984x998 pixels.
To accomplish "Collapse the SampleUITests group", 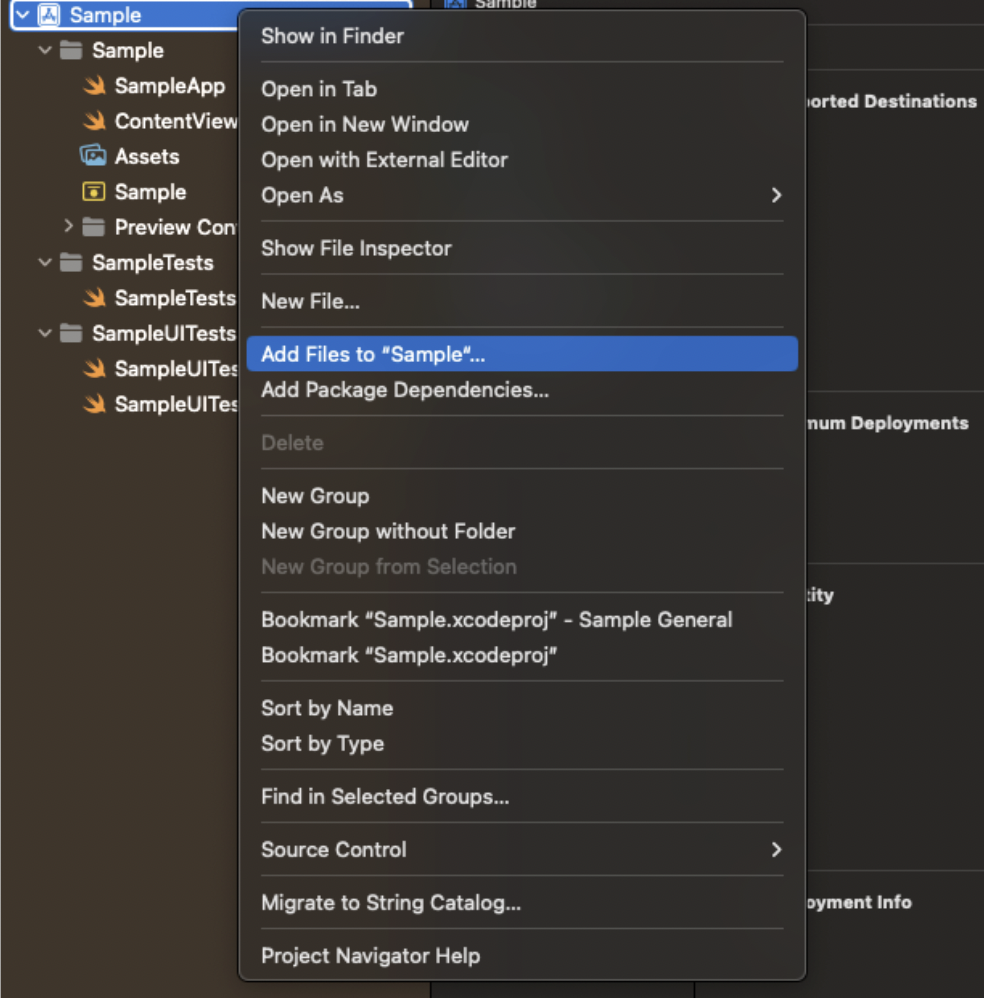I will 45,333.
